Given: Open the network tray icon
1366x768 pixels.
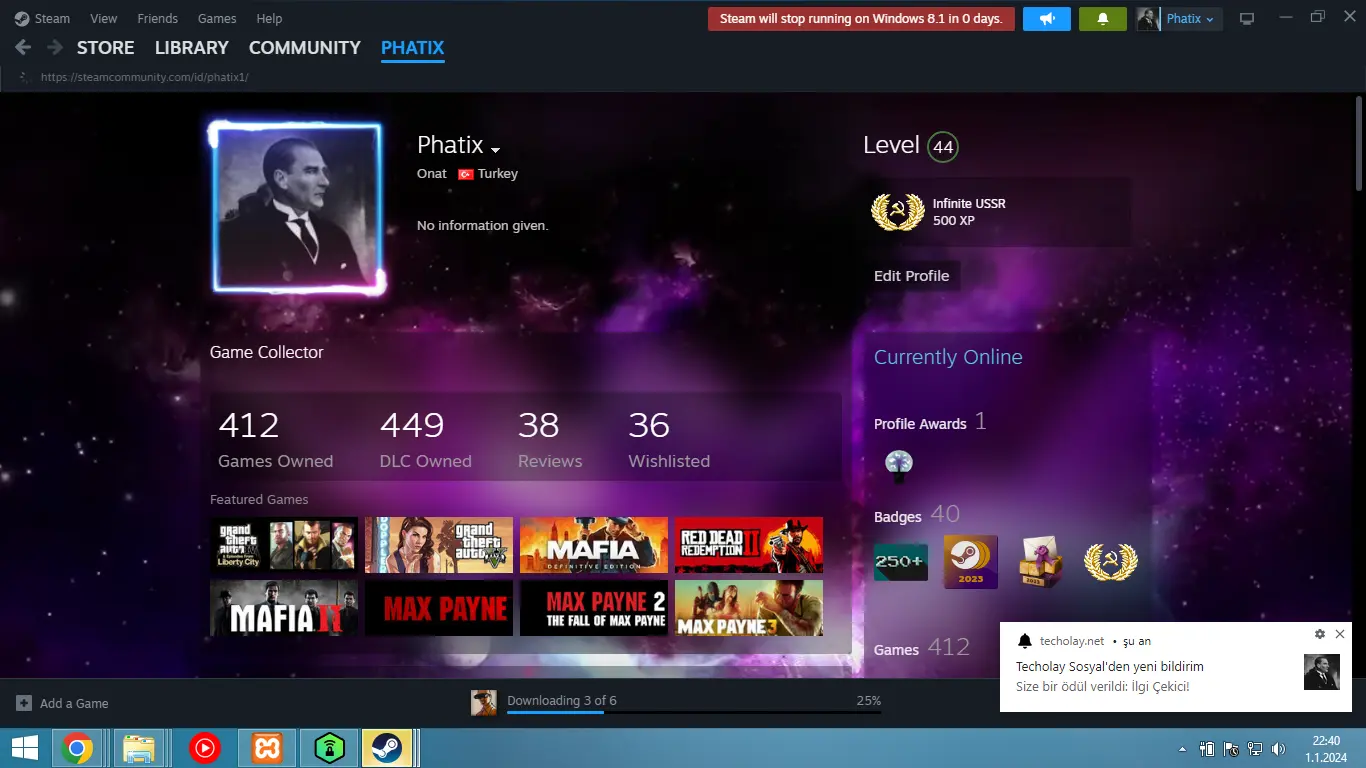Looking at the screenshot, I should pos(1255,748).
